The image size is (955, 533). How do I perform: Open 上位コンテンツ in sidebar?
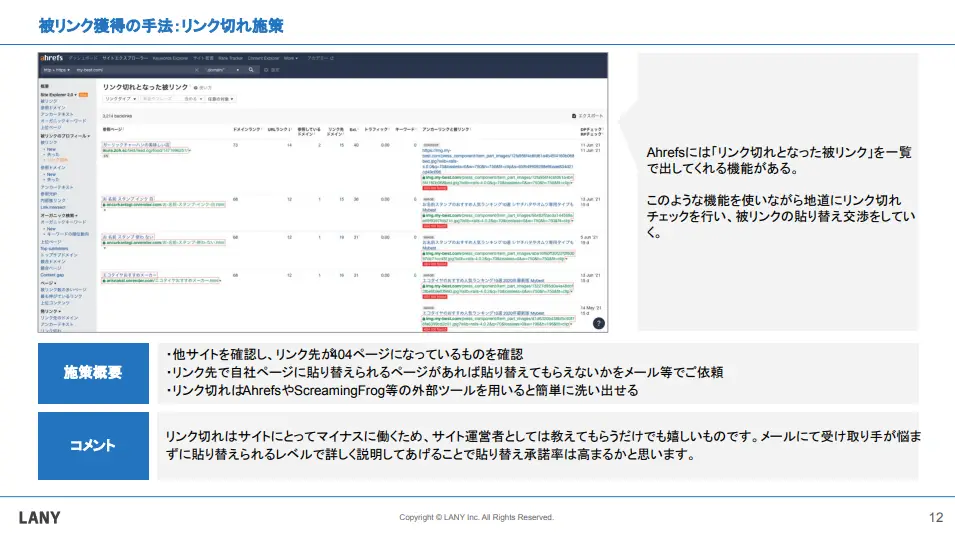[x=55, y=303]
